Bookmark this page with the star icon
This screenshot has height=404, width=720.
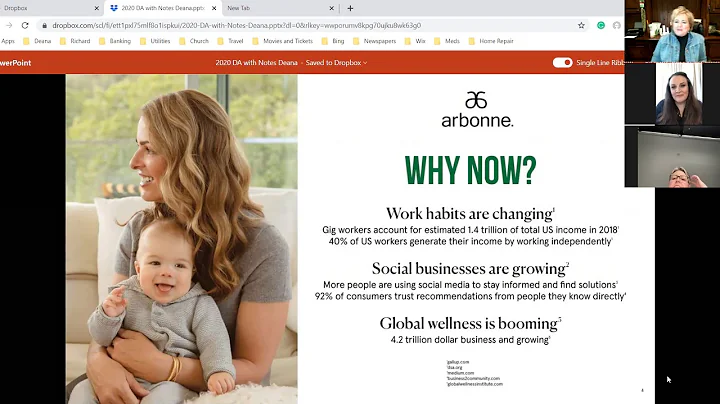(x=581, y=25)
